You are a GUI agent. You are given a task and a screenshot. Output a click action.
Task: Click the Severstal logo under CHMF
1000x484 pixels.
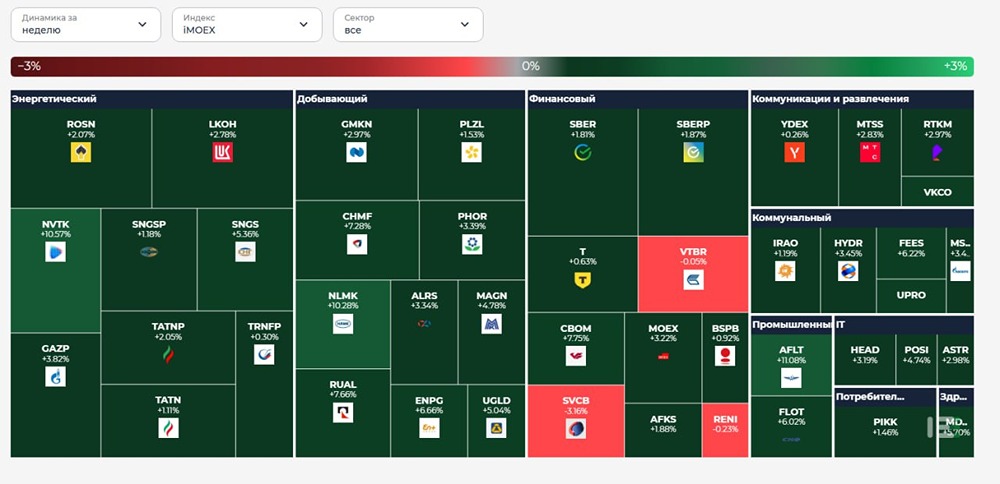click(357, 244)
